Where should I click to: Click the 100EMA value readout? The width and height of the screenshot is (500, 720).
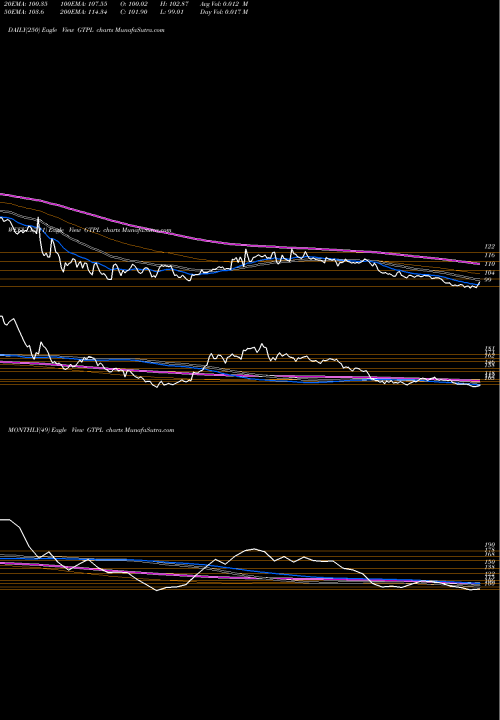click(x=83, y=4)
